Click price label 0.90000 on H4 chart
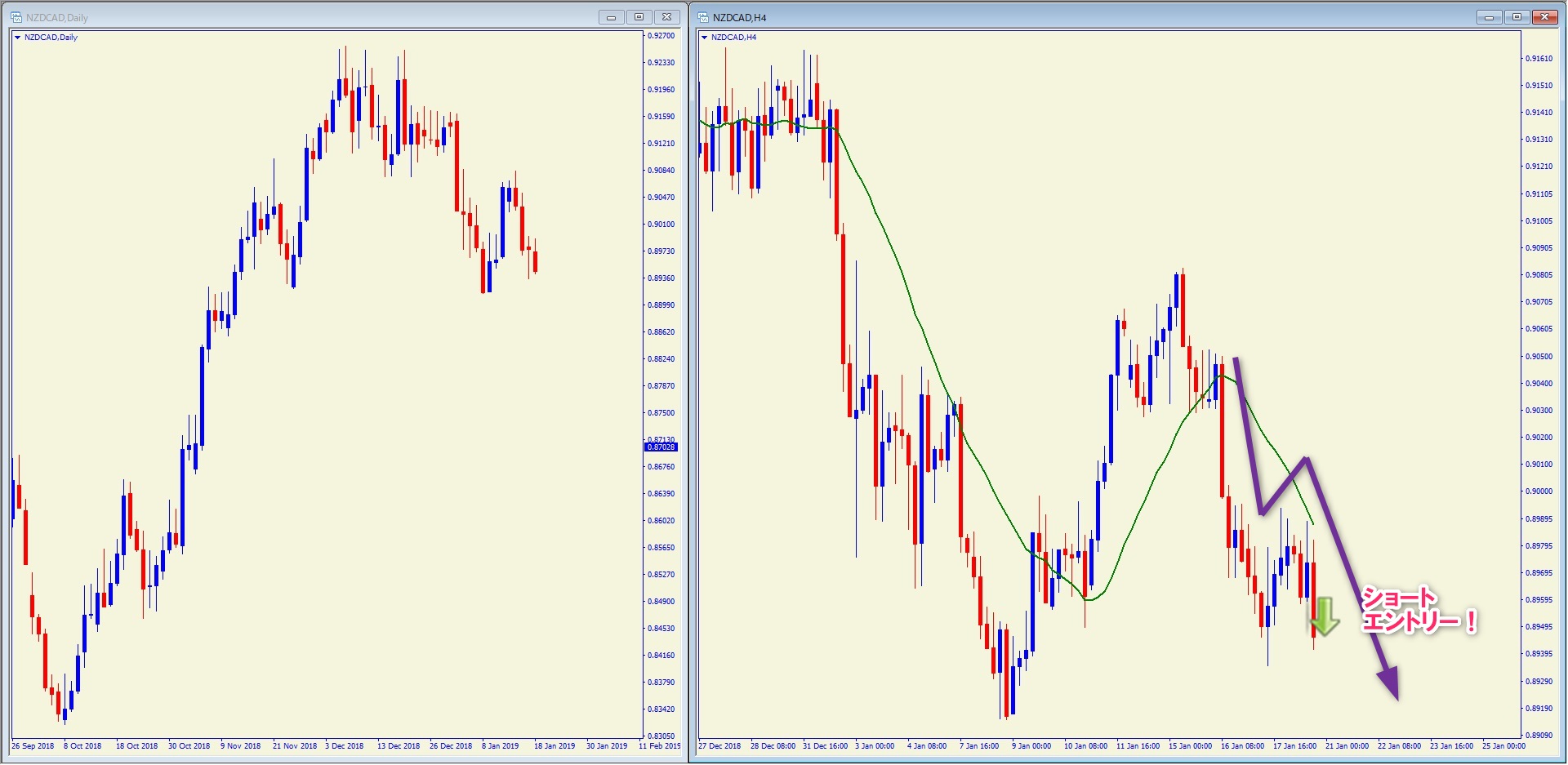The height and width of the screenshot is (765, 1568). [x=1539, y=491]
